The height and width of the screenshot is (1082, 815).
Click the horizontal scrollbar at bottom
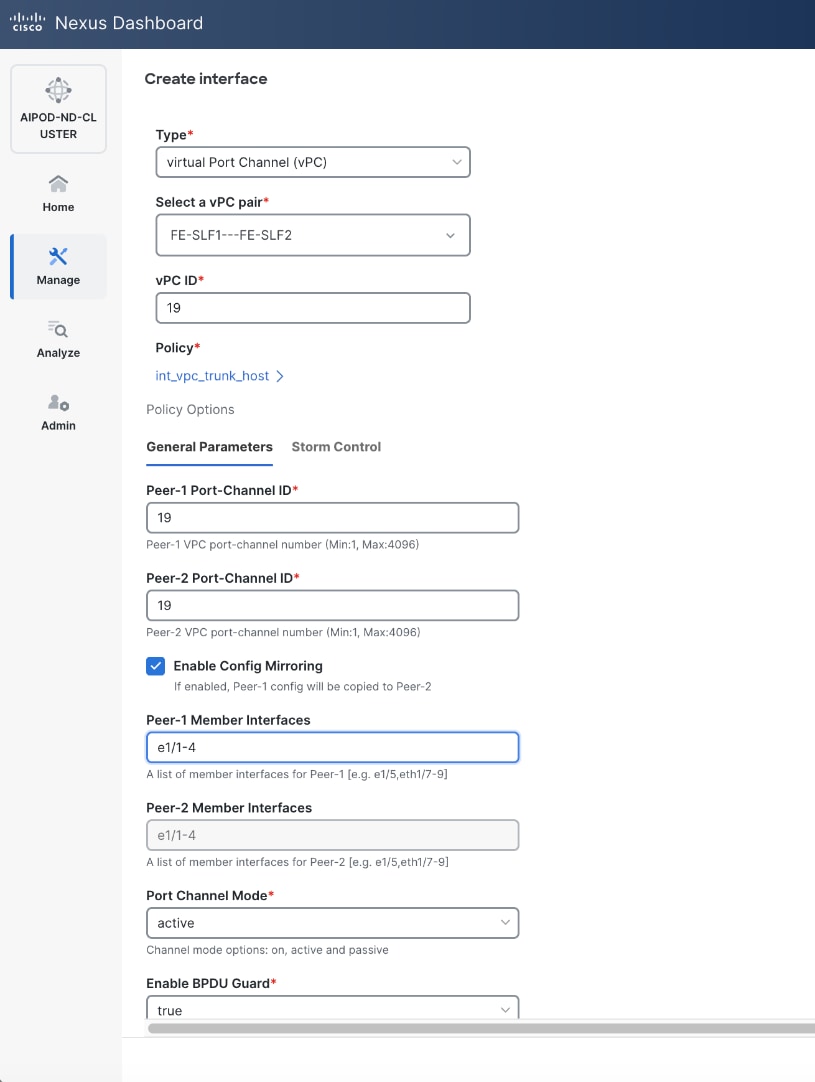[480, 1027]
